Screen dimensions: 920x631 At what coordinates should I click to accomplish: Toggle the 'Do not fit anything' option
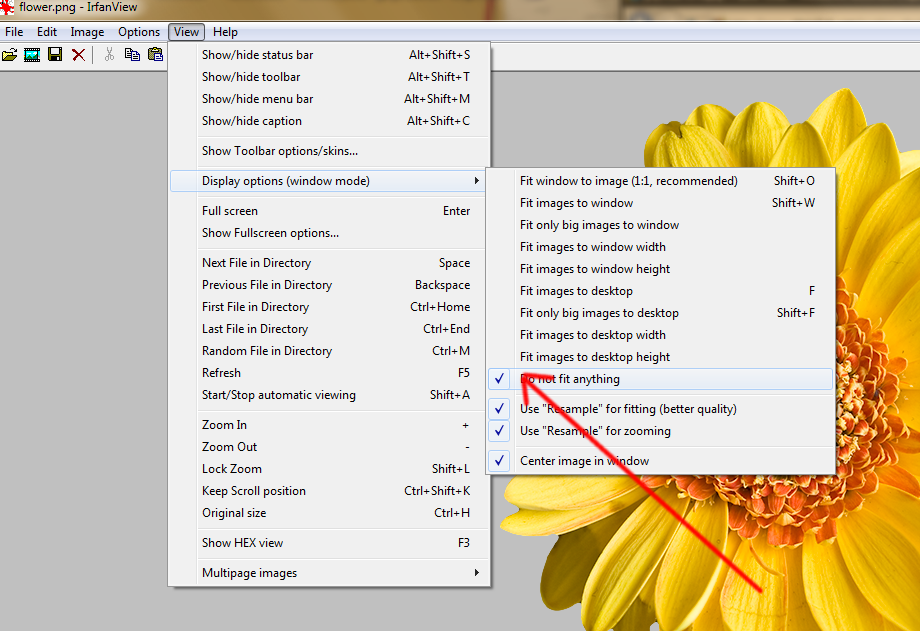point(660,379)
